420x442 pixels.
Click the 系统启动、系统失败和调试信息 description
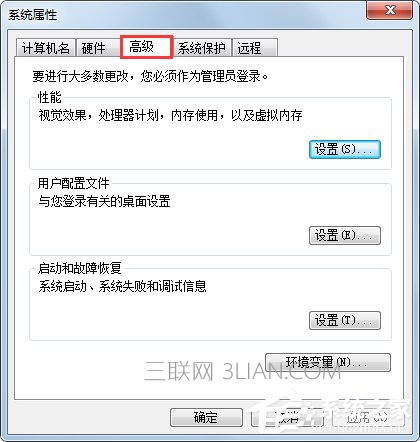tap(122, 286)
